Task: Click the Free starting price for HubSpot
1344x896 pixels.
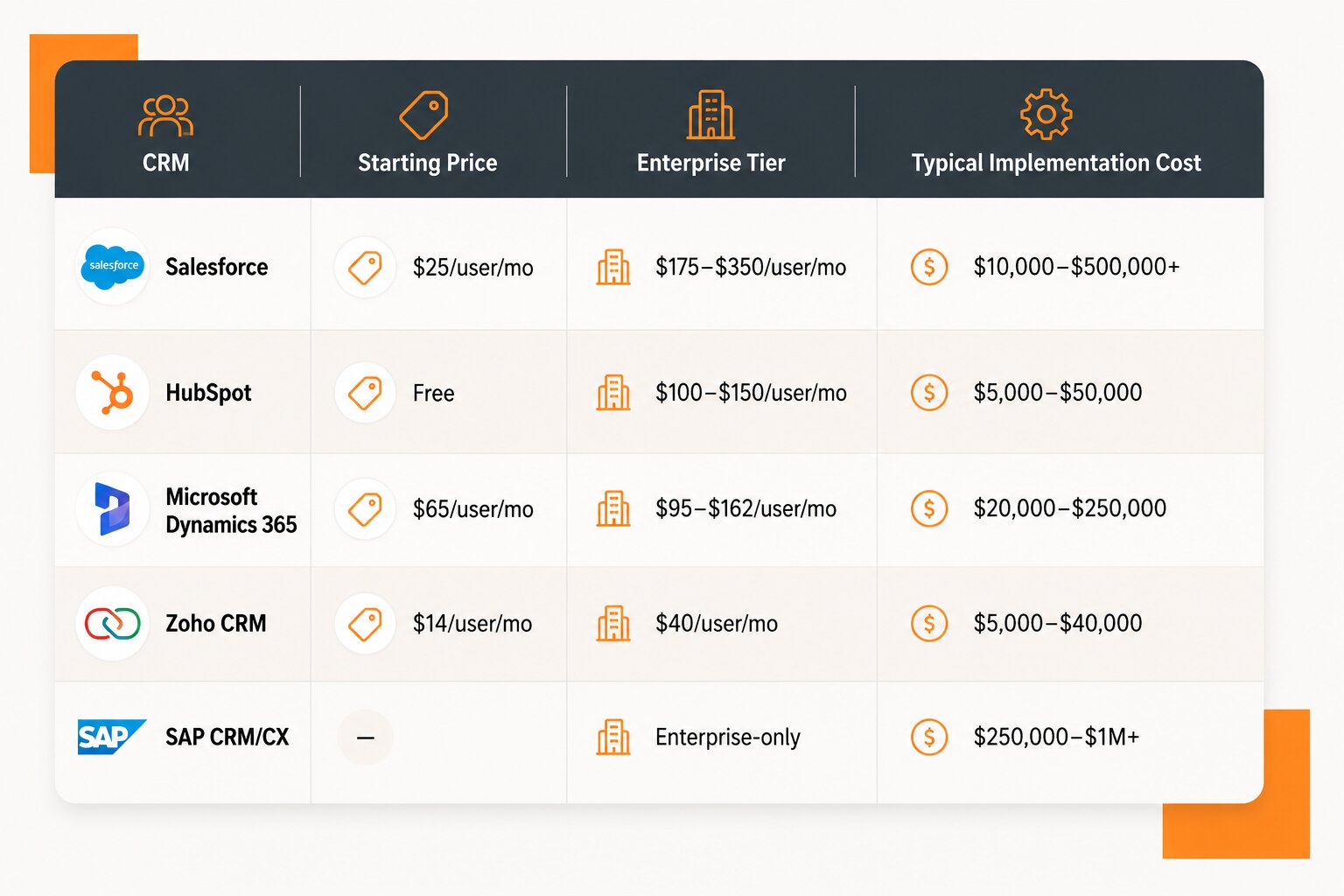Action: [x=433, y=394]
